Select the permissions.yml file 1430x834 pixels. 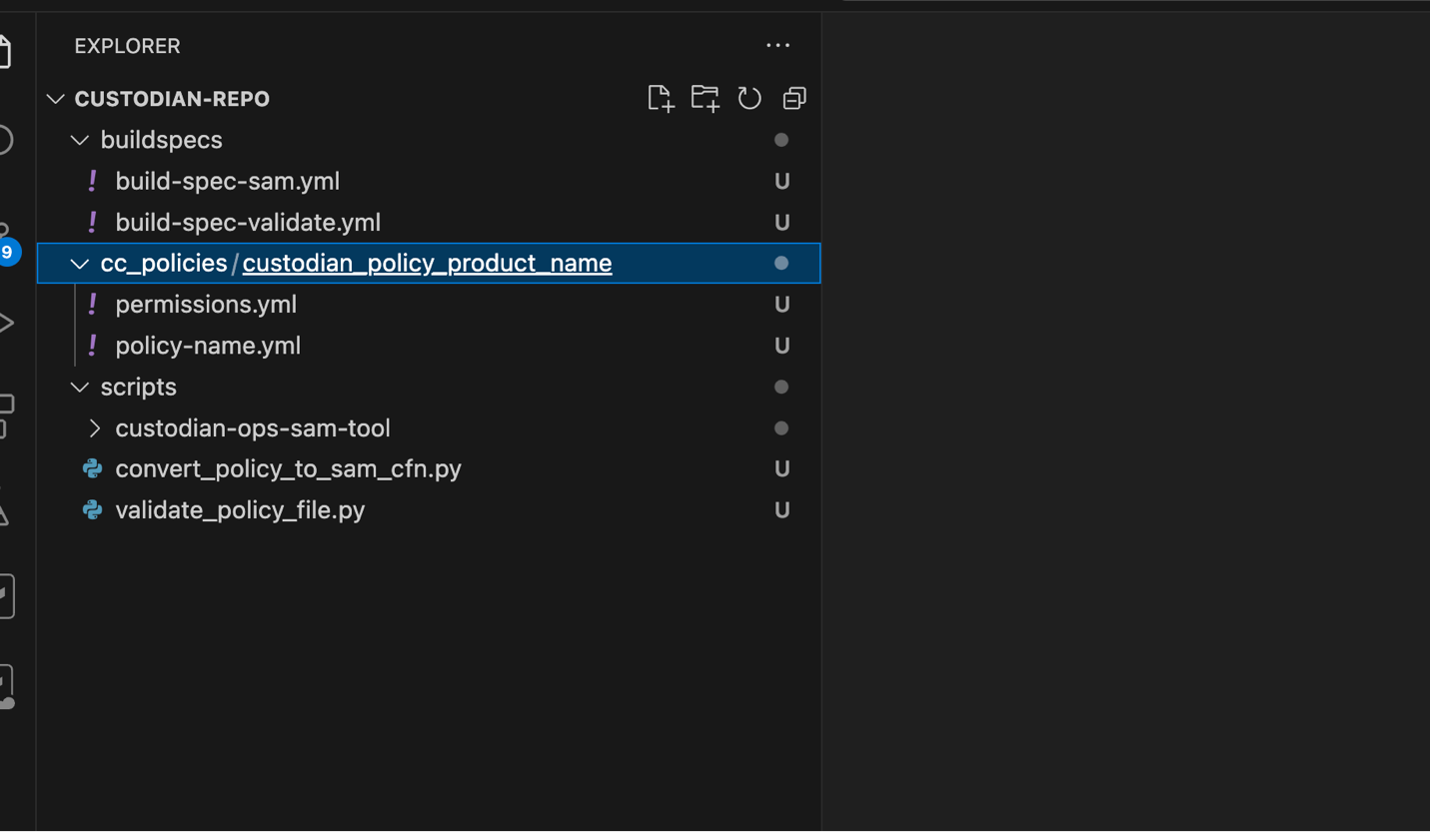205,304
